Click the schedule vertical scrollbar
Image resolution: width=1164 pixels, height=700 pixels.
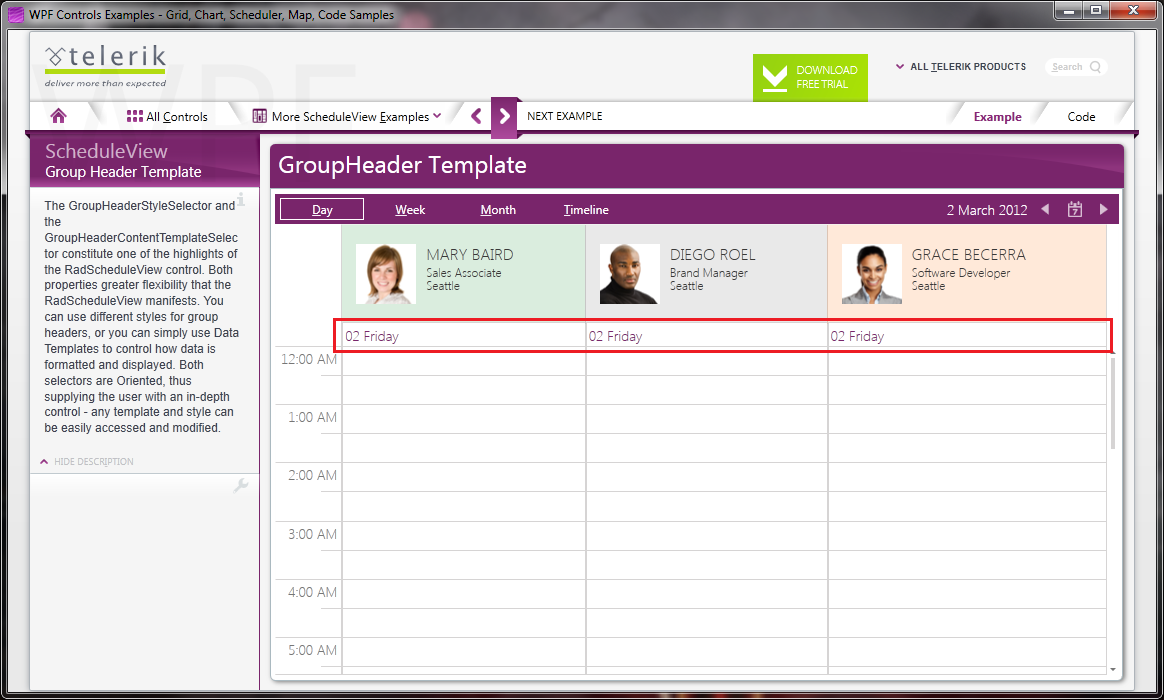click(x=1112, y=402)
